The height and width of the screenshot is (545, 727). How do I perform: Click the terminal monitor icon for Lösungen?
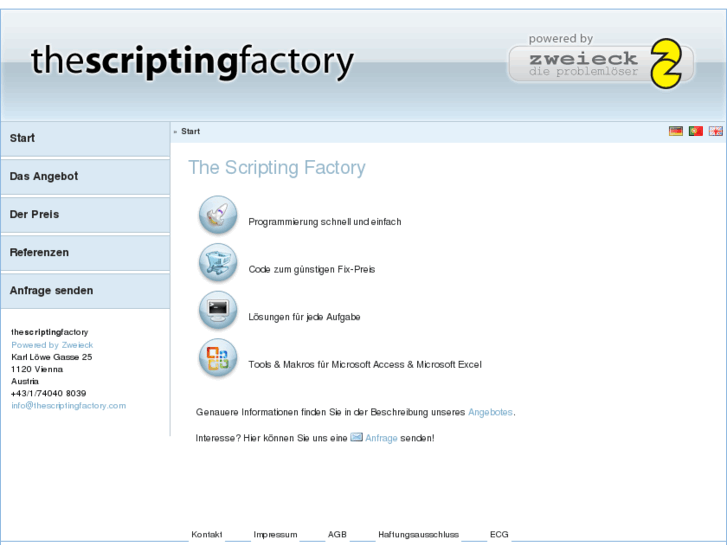[x=218, y=310]
